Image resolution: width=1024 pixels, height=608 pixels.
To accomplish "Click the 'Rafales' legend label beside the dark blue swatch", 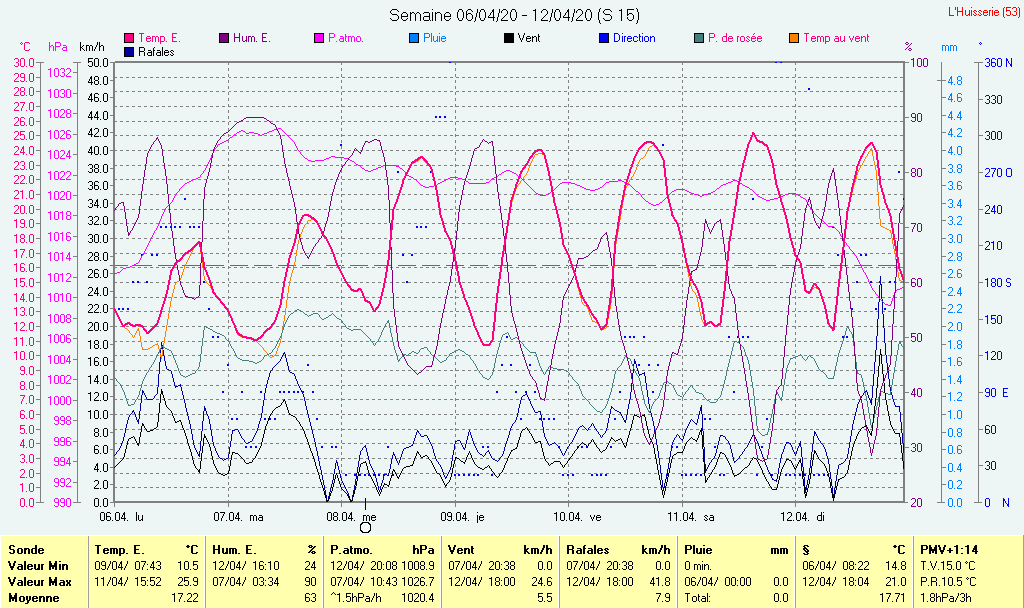I will [156, 52].
